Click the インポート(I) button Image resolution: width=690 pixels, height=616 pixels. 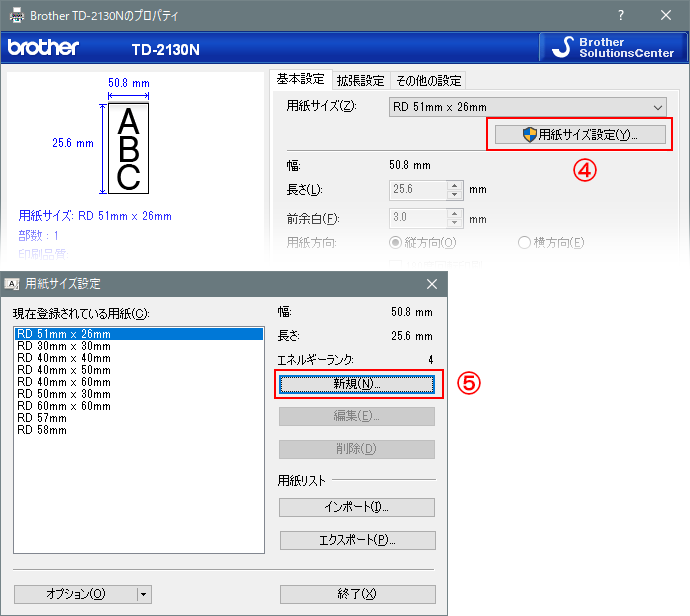pos(357,507)
